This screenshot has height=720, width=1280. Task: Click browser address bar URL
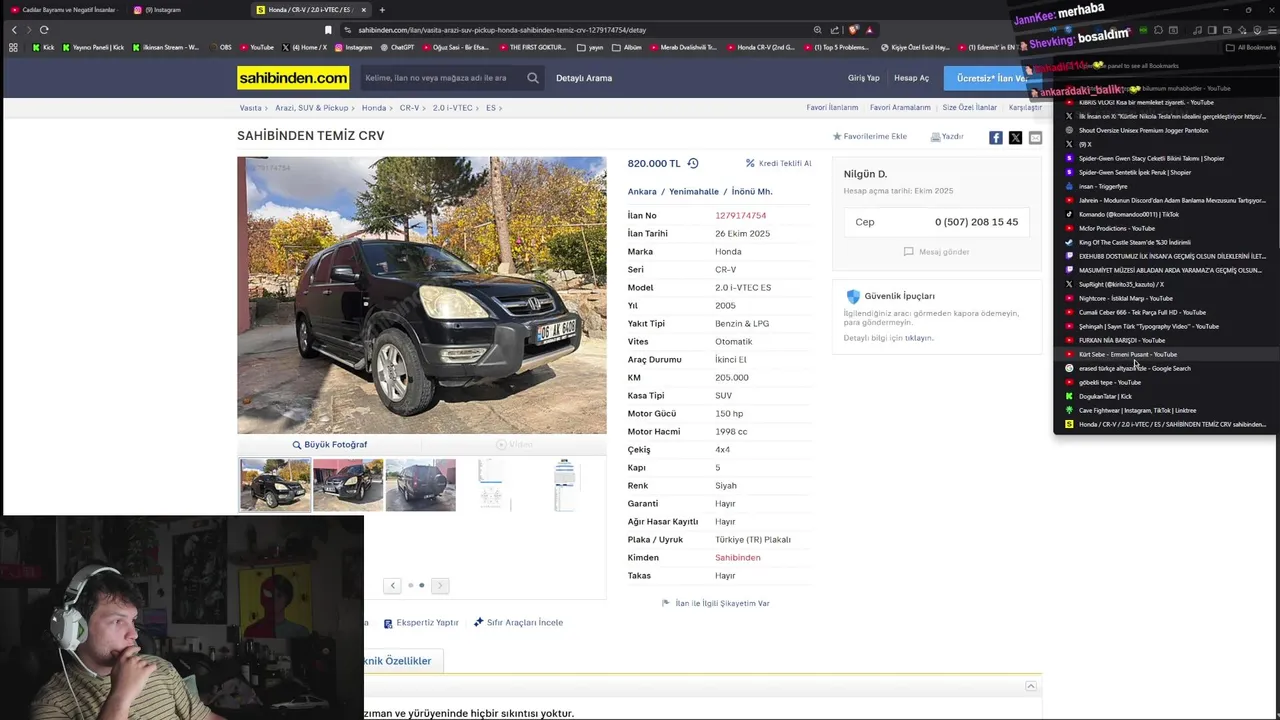point(502,30)
